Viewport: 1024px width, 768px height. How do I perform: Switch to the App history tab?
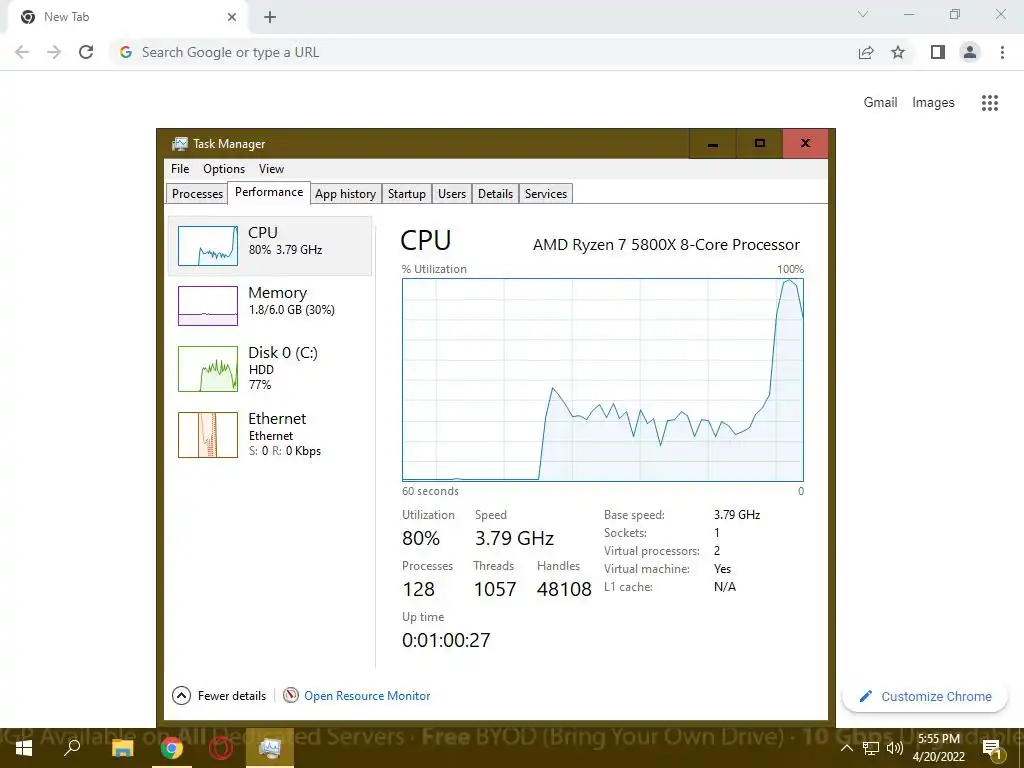tap(345, 194)
